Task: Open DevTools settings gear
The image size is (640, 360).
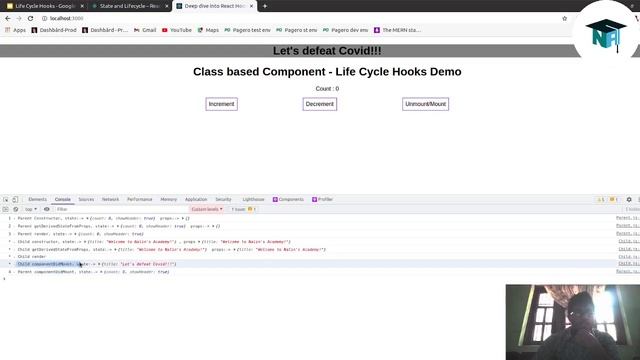Action: pos(629,200)
